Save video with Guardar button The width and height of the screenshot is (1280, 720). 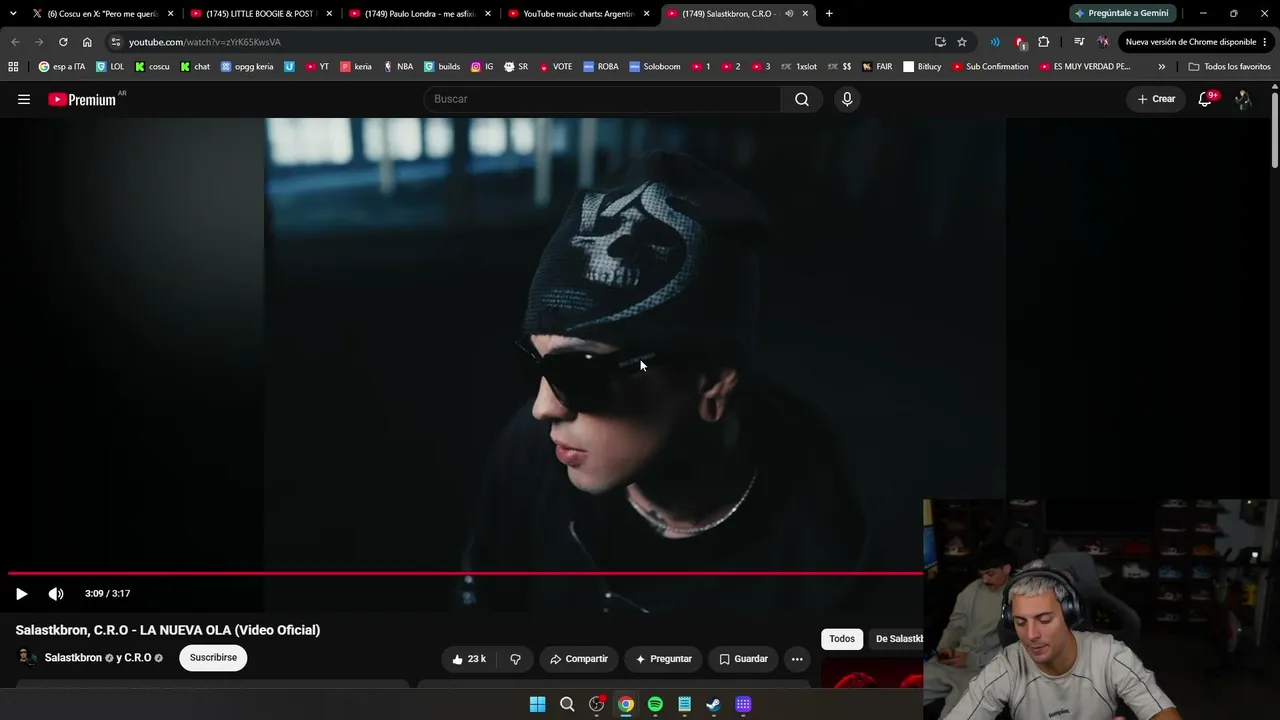[x=743, y=659]
